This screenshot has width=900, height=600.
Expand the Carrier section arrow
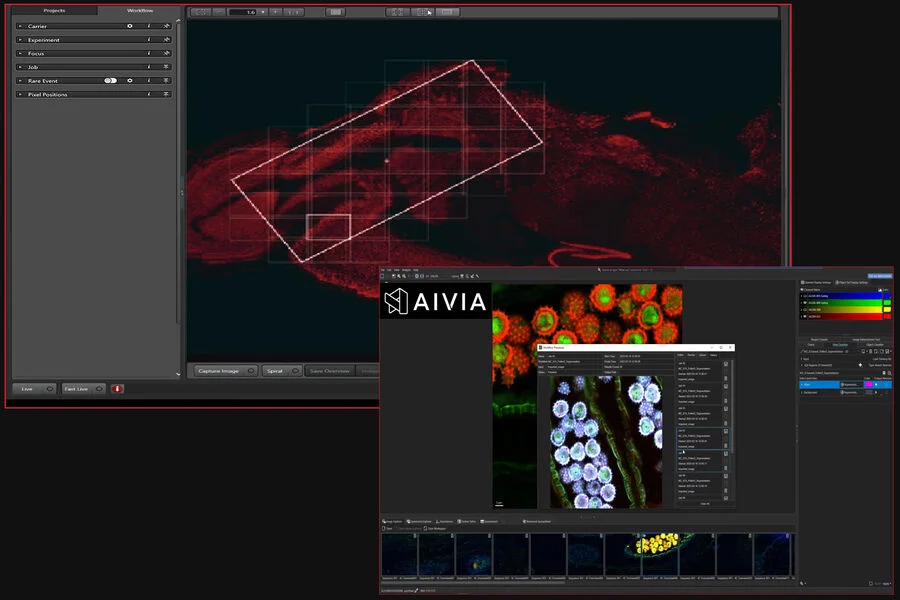20,26
